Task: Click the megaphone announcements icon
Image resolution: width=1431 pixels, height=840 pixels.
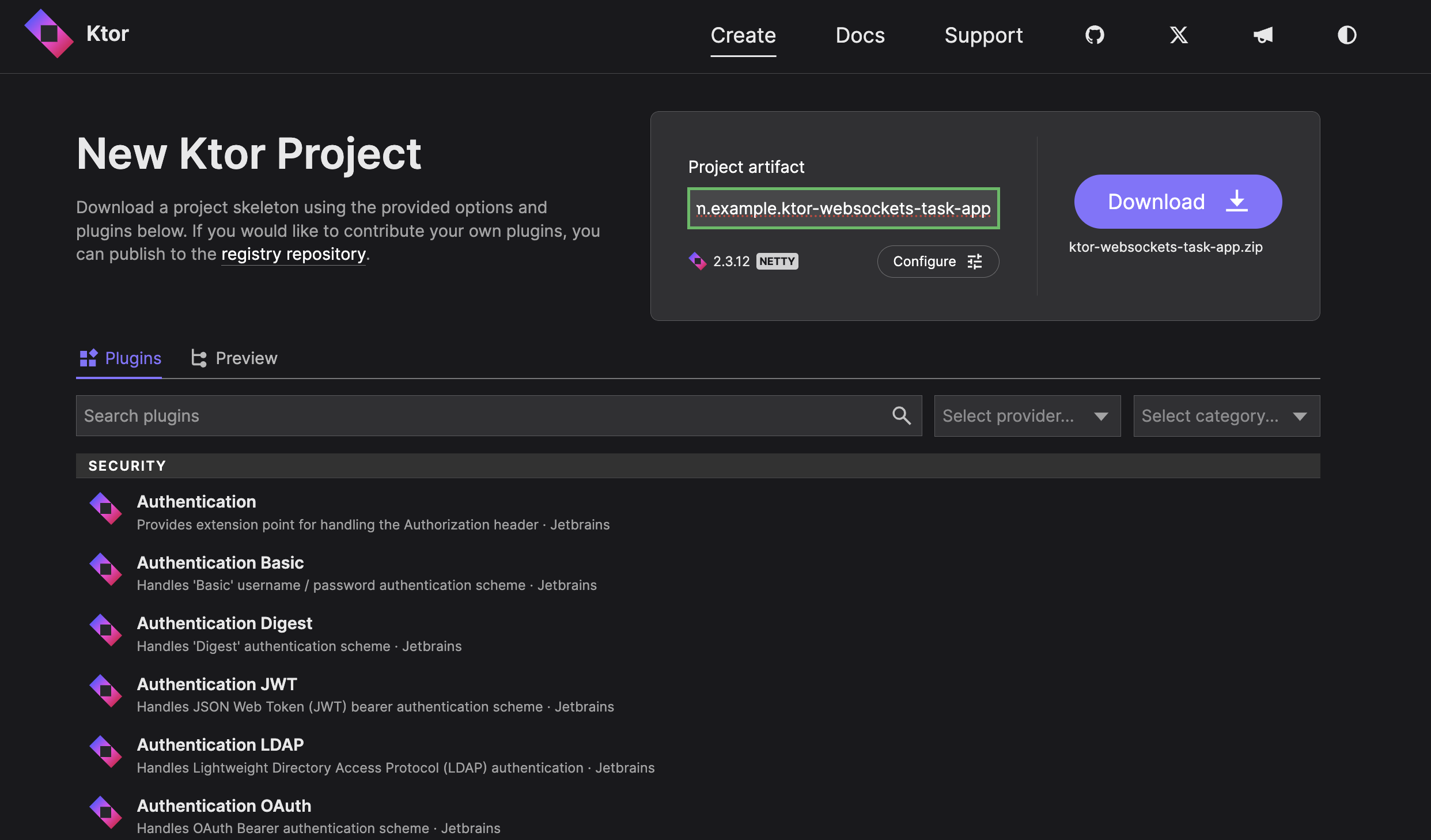Action: (x=1263, y=35)
